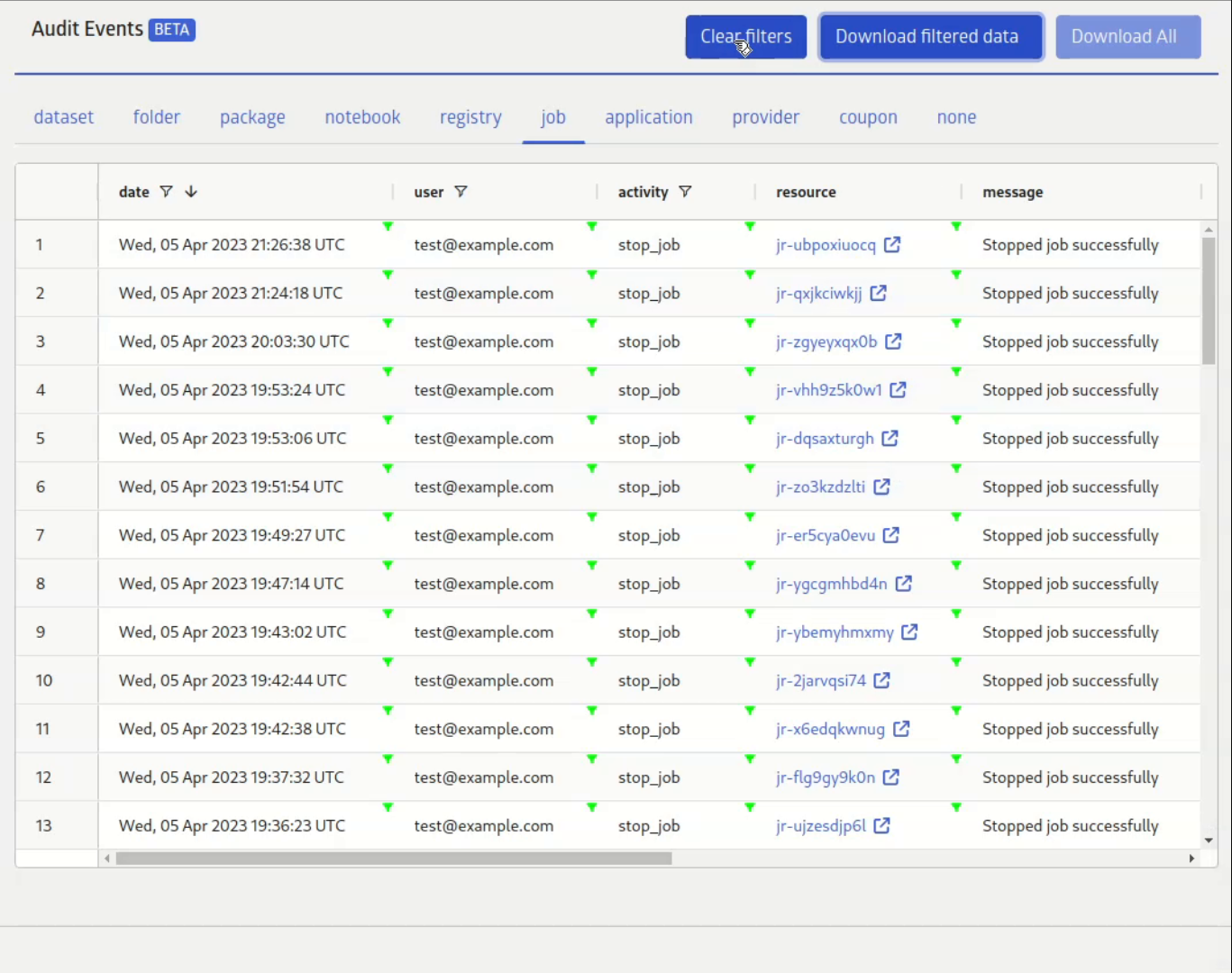Open the jr-qxjkciwkjj resource link
Screen dimensions: 1232x973
pos(819,294)
